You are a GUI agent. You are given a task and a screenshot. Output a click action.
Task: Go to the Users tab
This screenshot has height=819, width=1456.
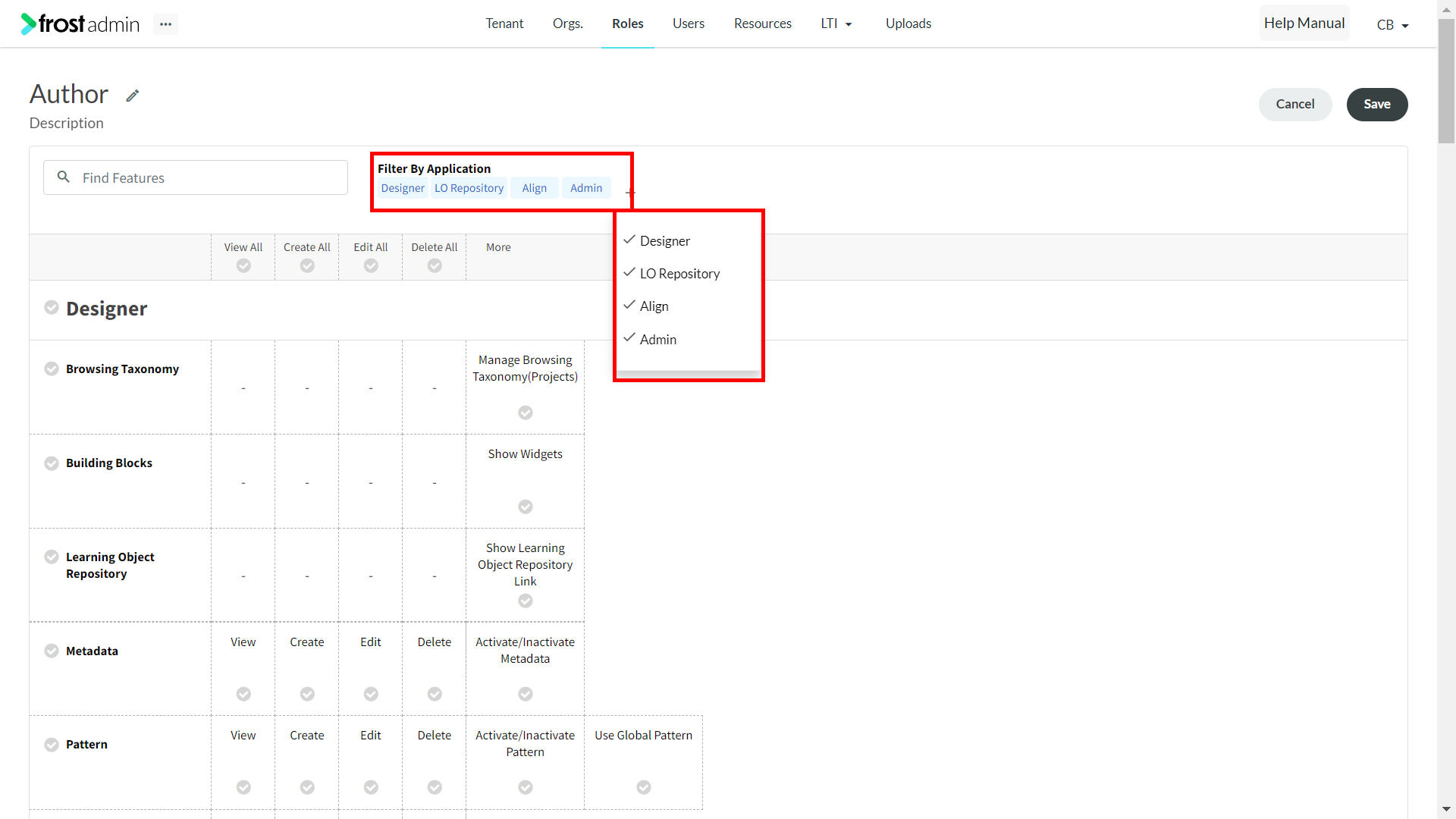pyautogui.click(x=689, y=24)
